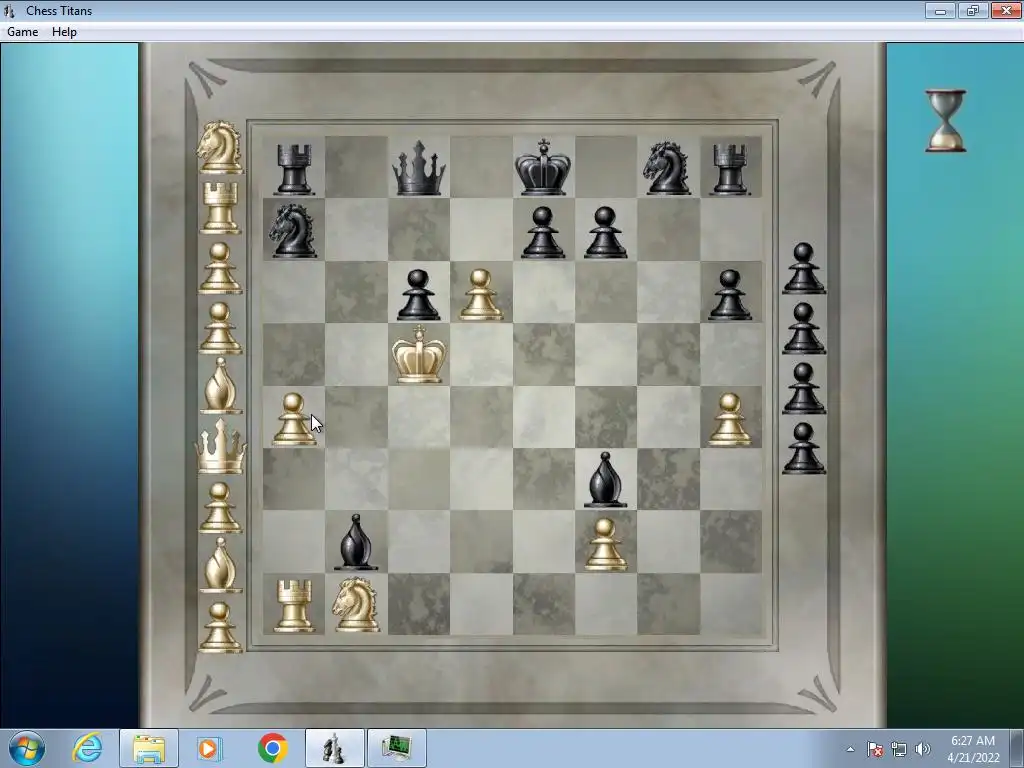
Task: Select the black rook on a8
Action: [x=293, y=170]
